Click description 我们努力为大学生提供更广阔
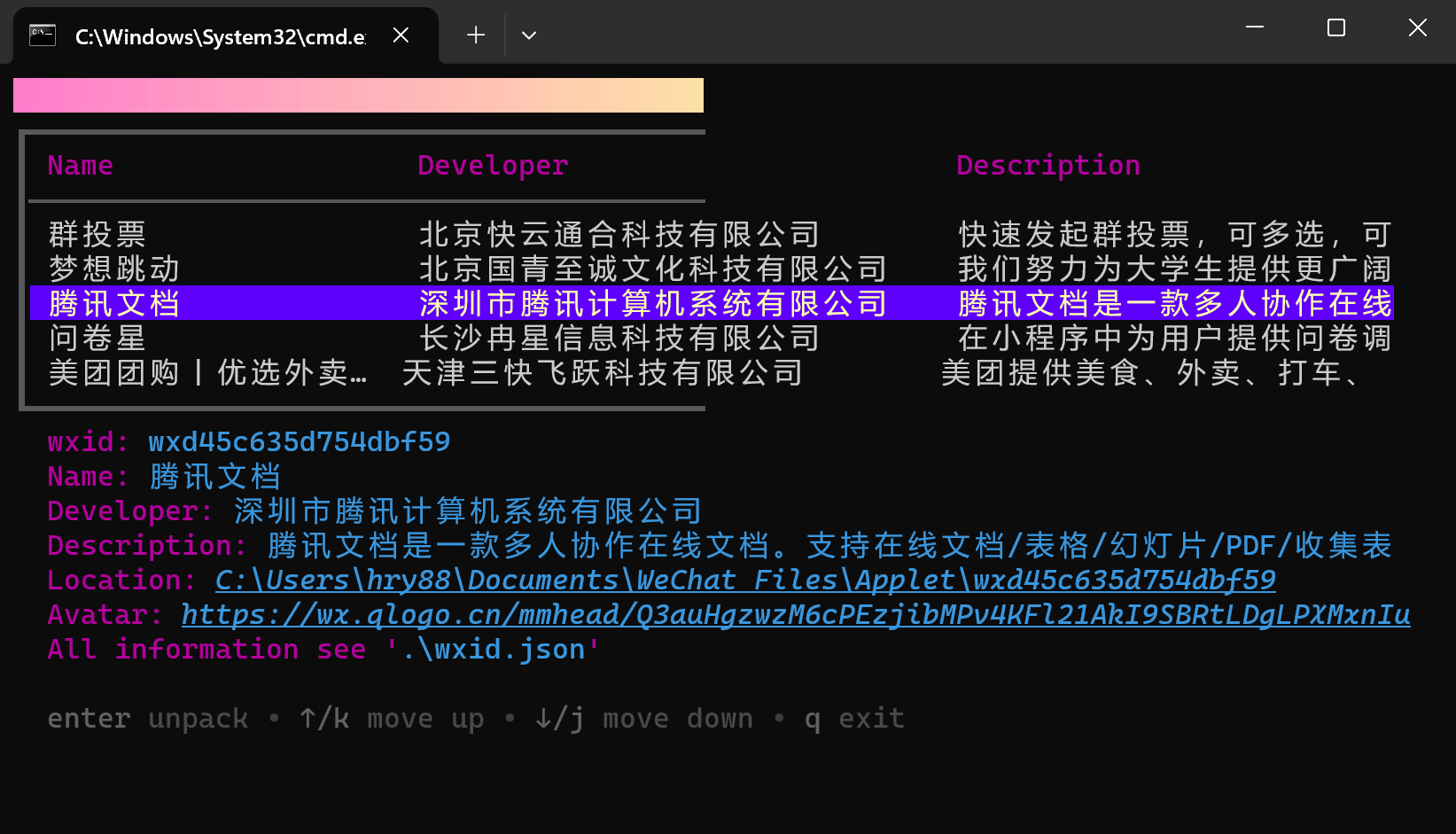1456x834 pixels. coord(1175,269)
